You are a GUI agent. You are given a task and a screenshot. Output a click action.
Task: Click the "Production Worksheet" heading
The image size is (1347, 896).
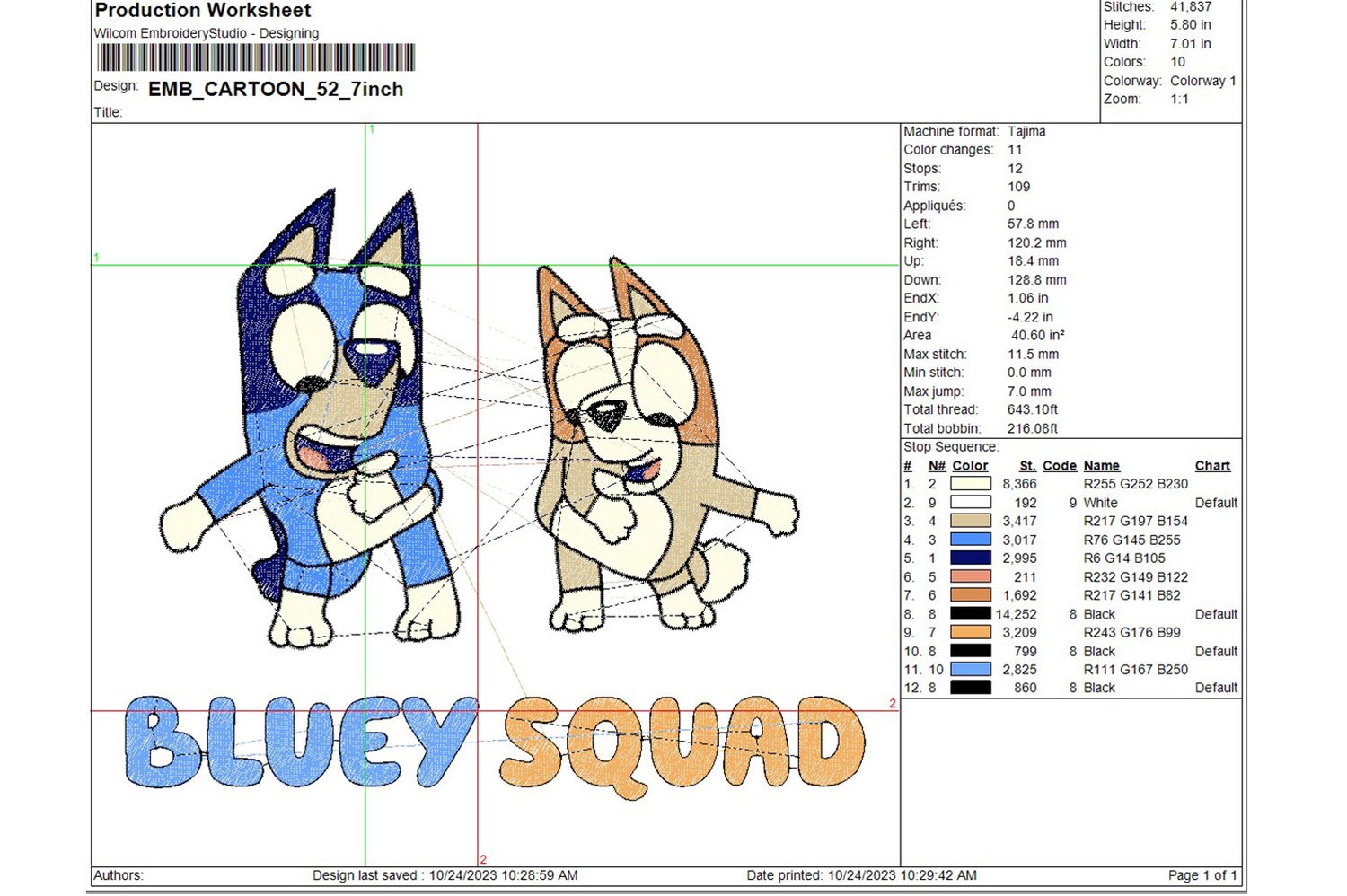203,11
